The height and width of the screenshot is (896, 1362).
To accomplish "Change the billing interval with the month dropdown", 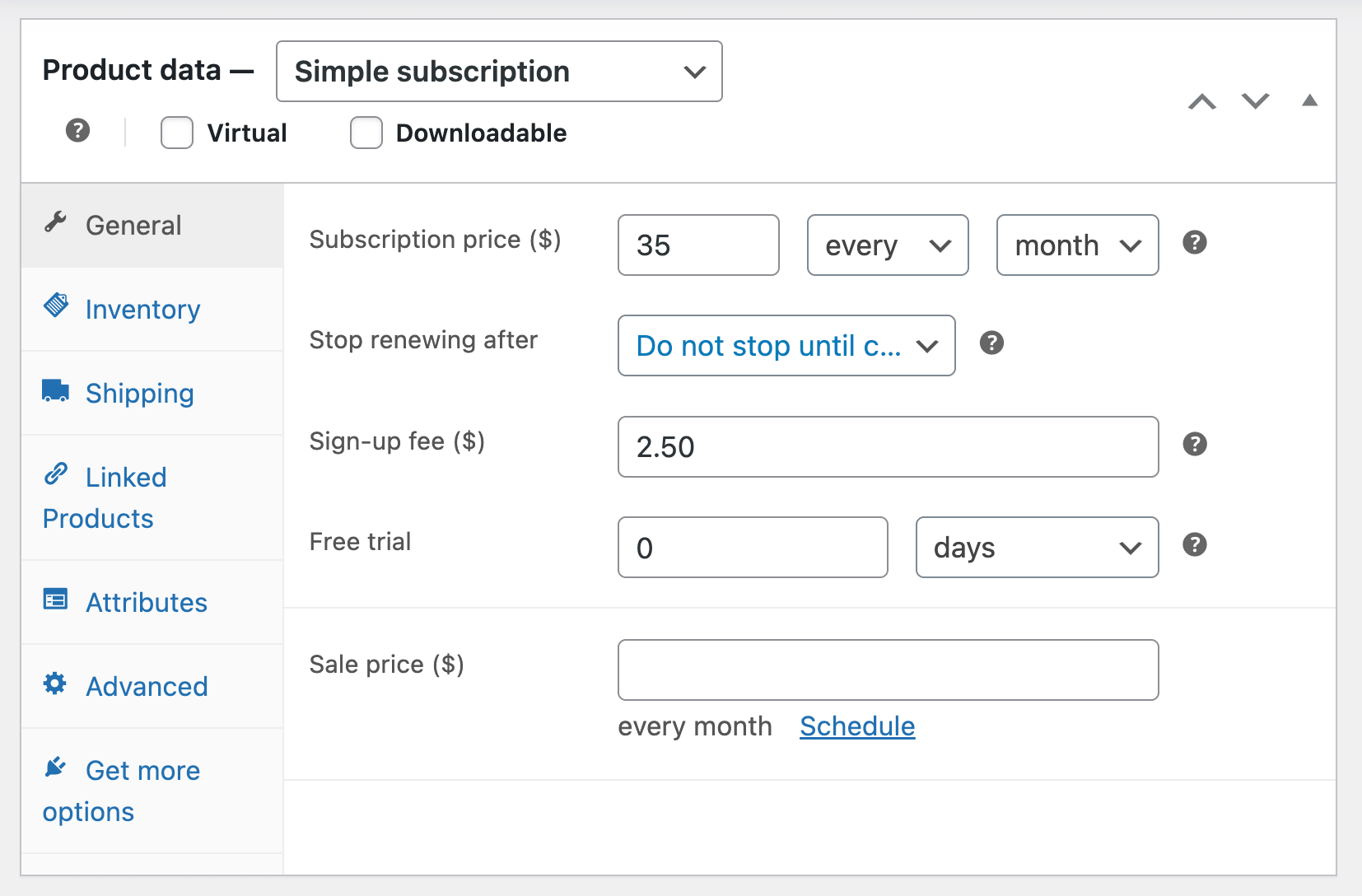I will click(x=1077, y=245).
